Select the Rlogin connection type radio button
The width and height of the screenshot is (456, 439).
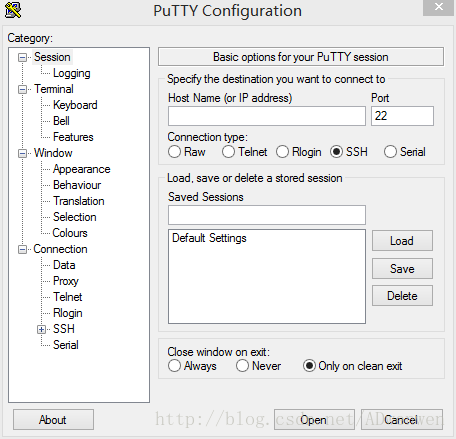click(282, 152)
